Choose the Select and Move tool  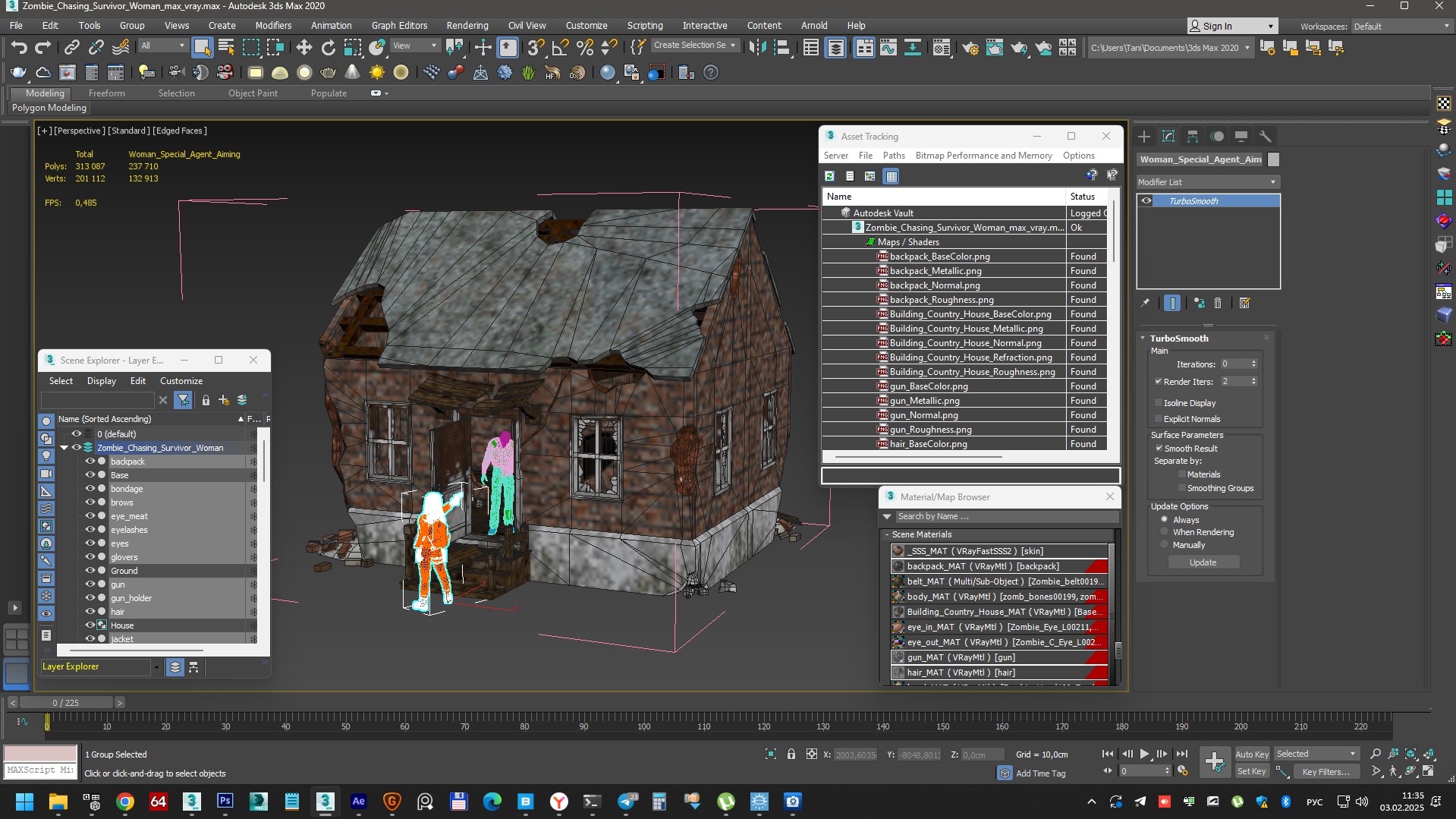point(304,47)
